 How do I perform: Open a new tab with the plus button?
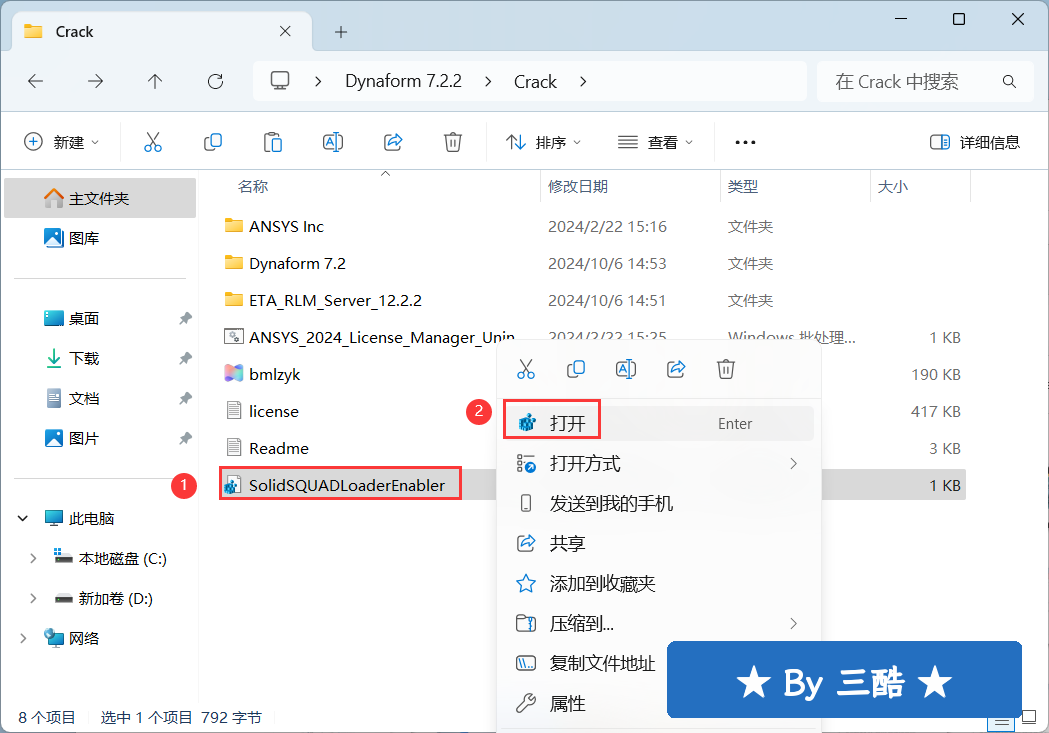(341, 31)
